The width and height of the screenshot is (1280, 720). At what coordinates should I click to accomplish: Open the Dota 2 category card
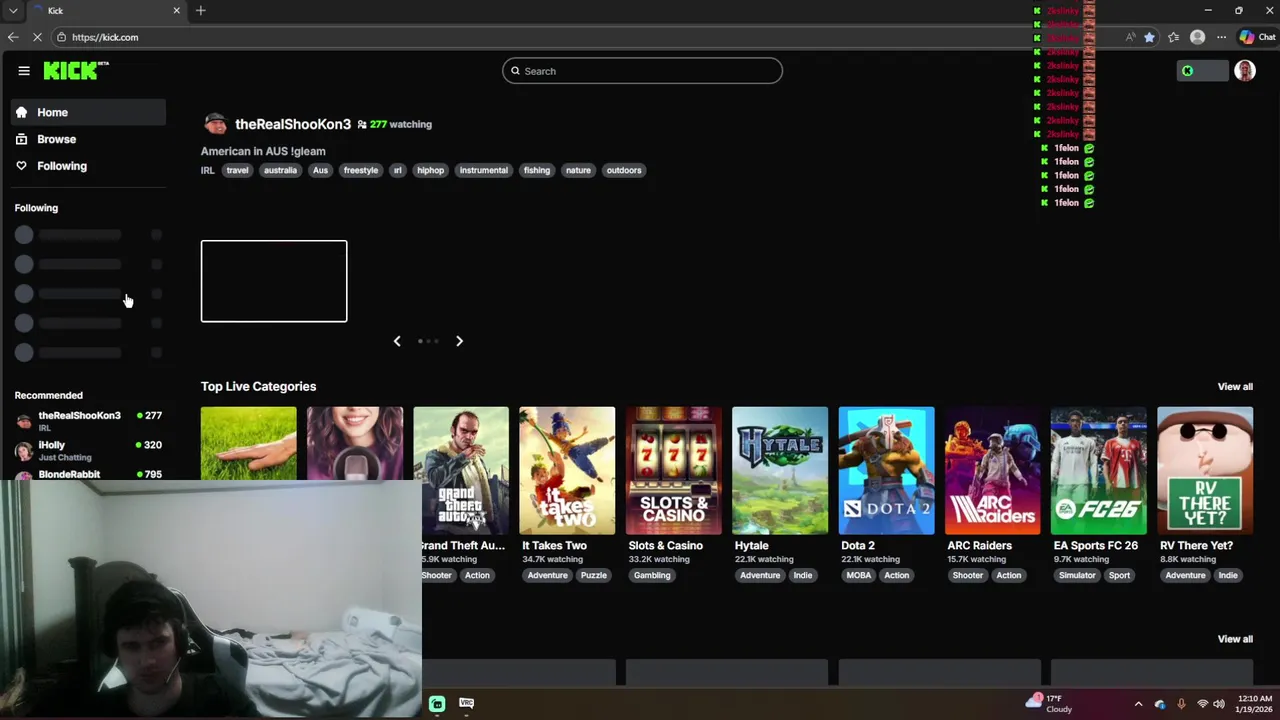click(x=886, y=471)
